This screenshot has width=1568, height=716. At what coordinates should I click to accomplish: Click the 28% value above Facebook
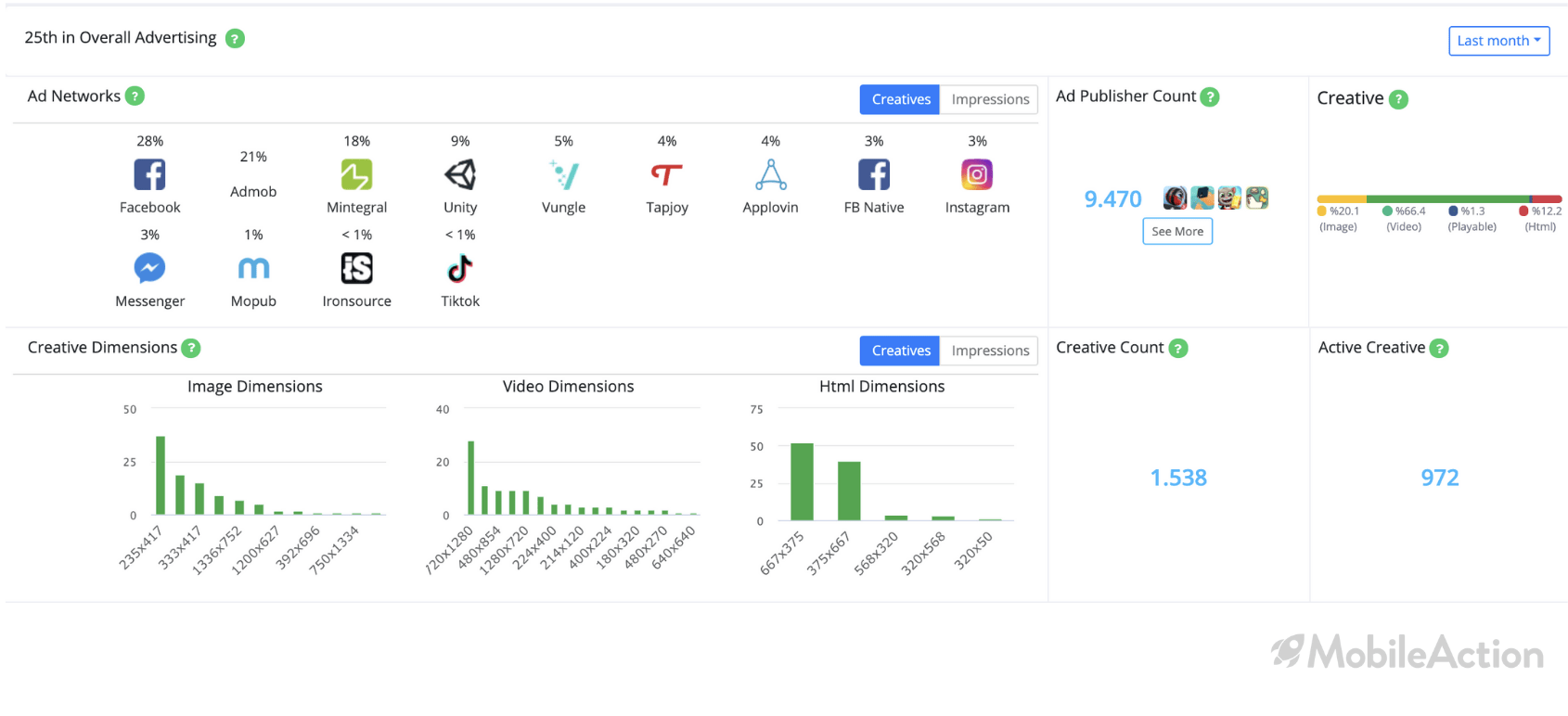coord(149,141)
